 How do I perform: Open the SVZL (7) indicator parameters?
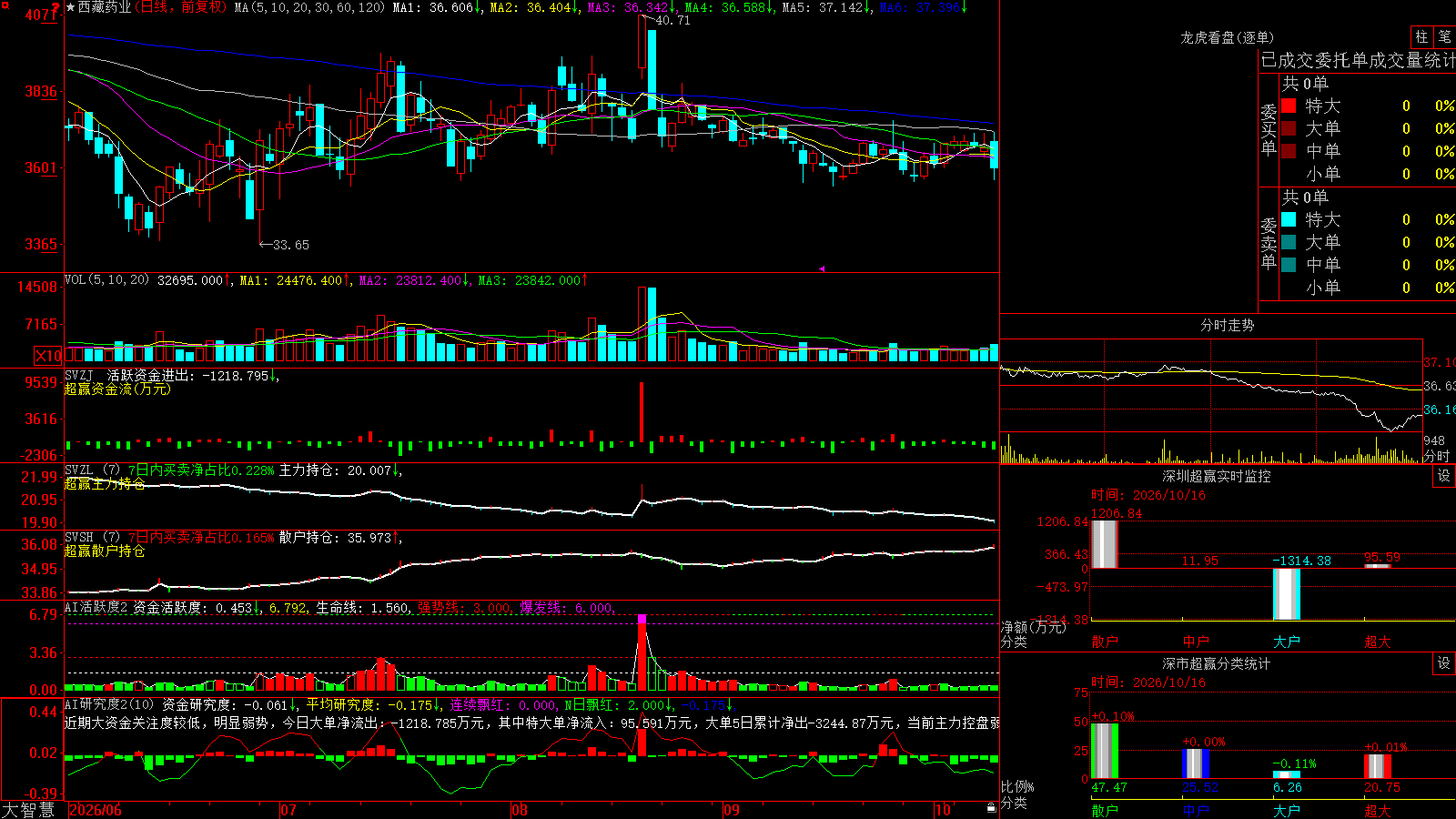tap(92, 470)
